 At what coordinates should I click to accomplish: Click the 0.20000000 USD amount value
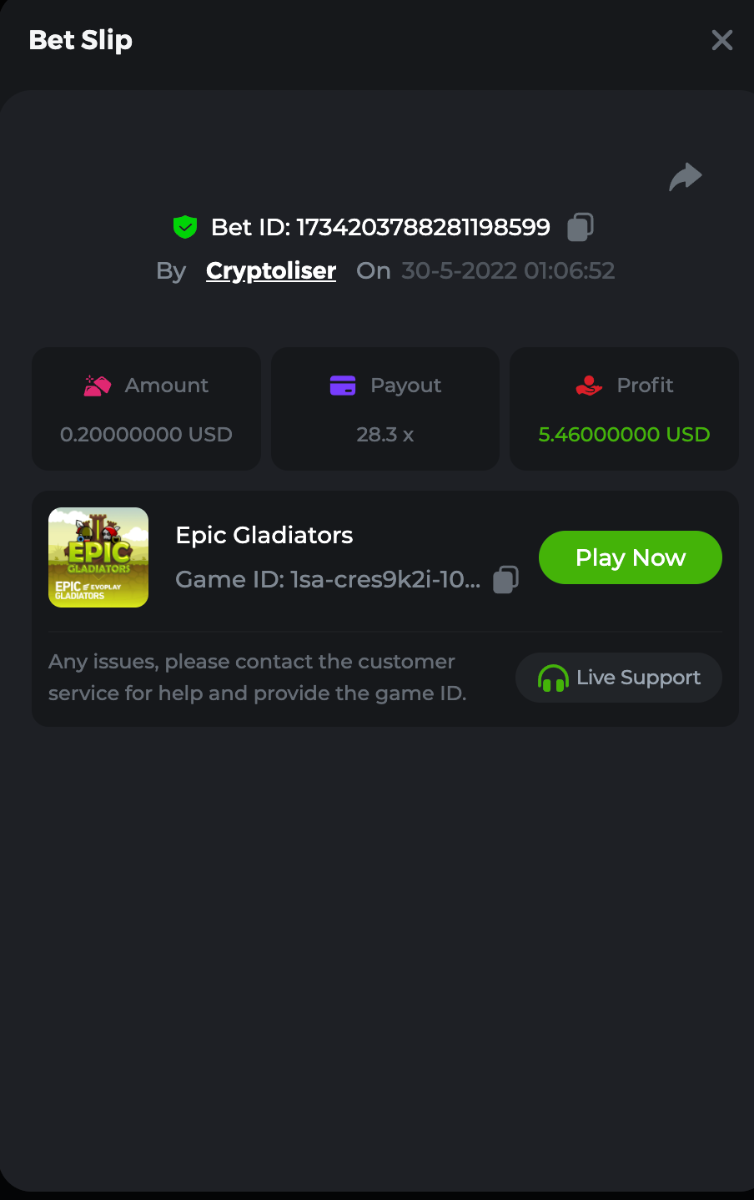146,435
